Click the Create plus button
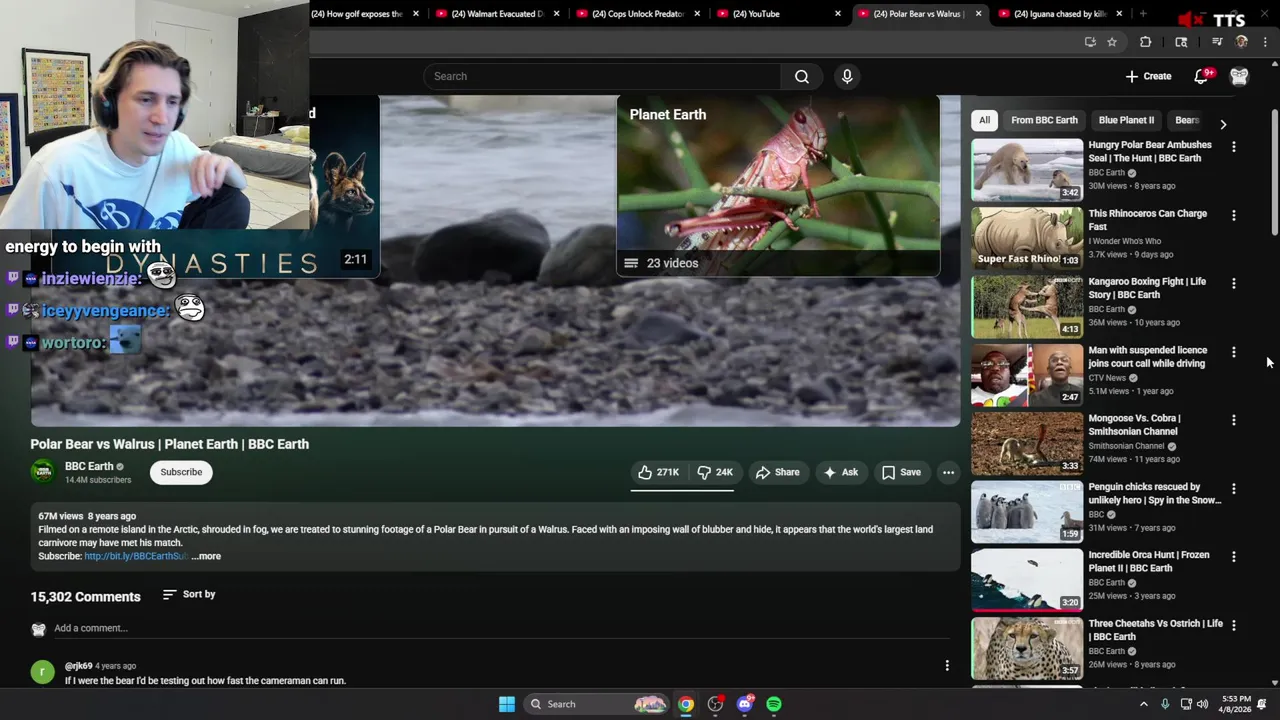Image resolution: width=1280 pixels, height=720 pixels. point(1148,76)
